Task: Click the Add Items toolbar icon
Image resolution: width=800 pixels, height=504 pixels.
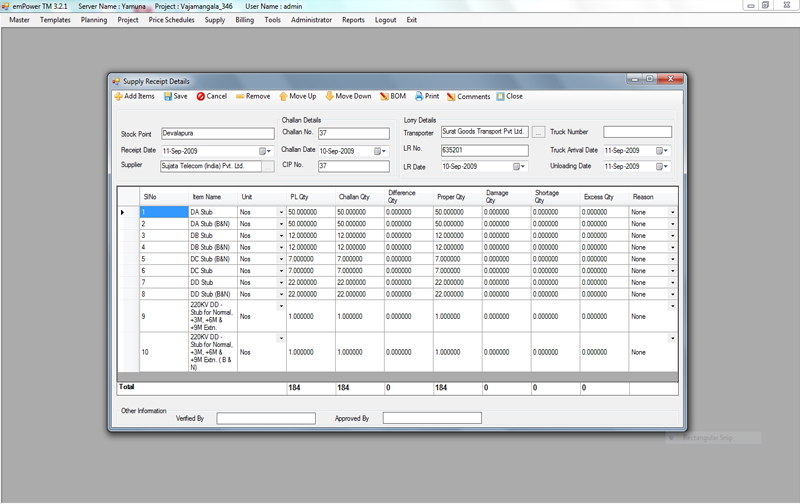Action: [x=134, y=97]
